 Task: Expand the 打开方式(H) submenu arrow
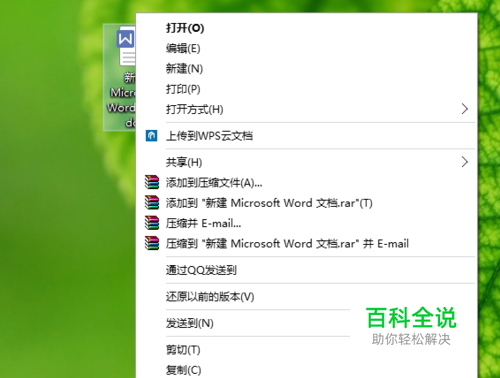pos(465,109)
